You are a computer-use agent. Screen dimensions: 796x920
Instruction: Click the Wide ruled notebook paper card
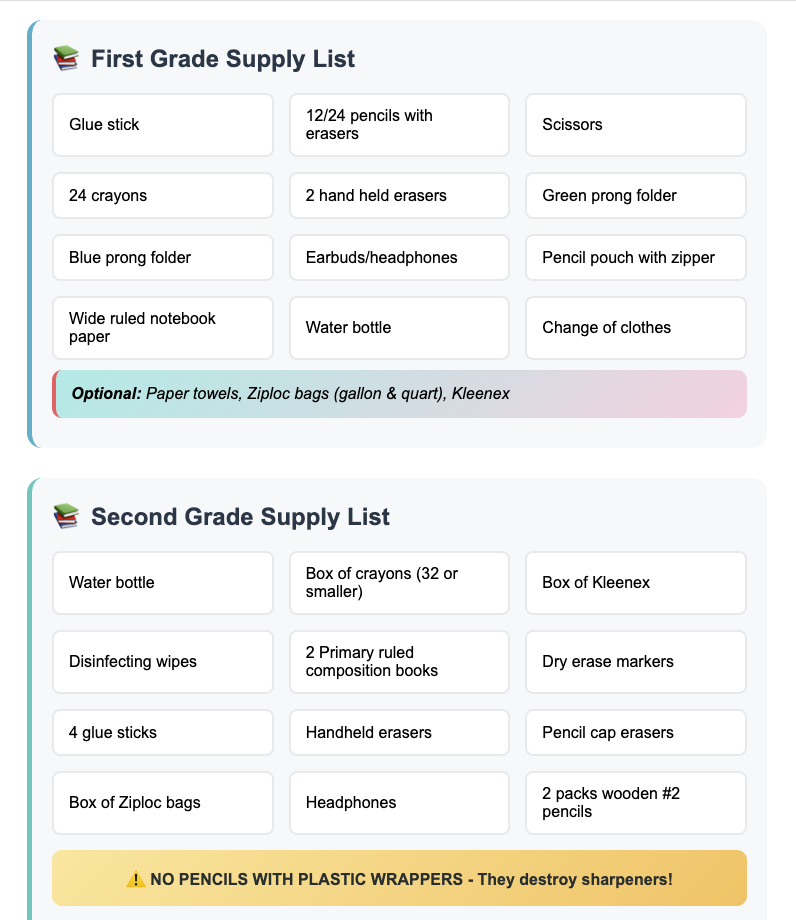(163, 328)
